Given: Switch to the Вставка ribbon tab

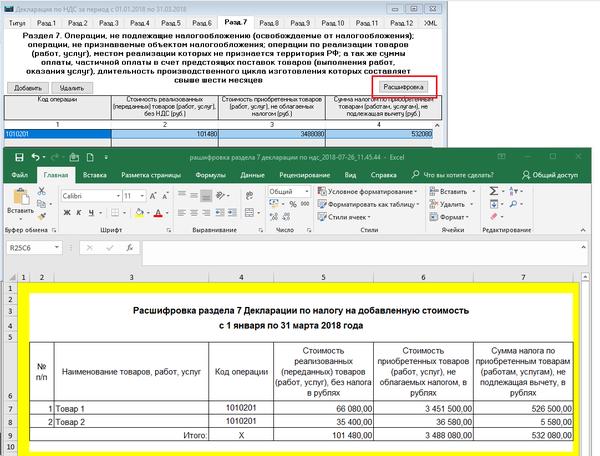Looking at the screenshot, I should (x=95, y=175).
